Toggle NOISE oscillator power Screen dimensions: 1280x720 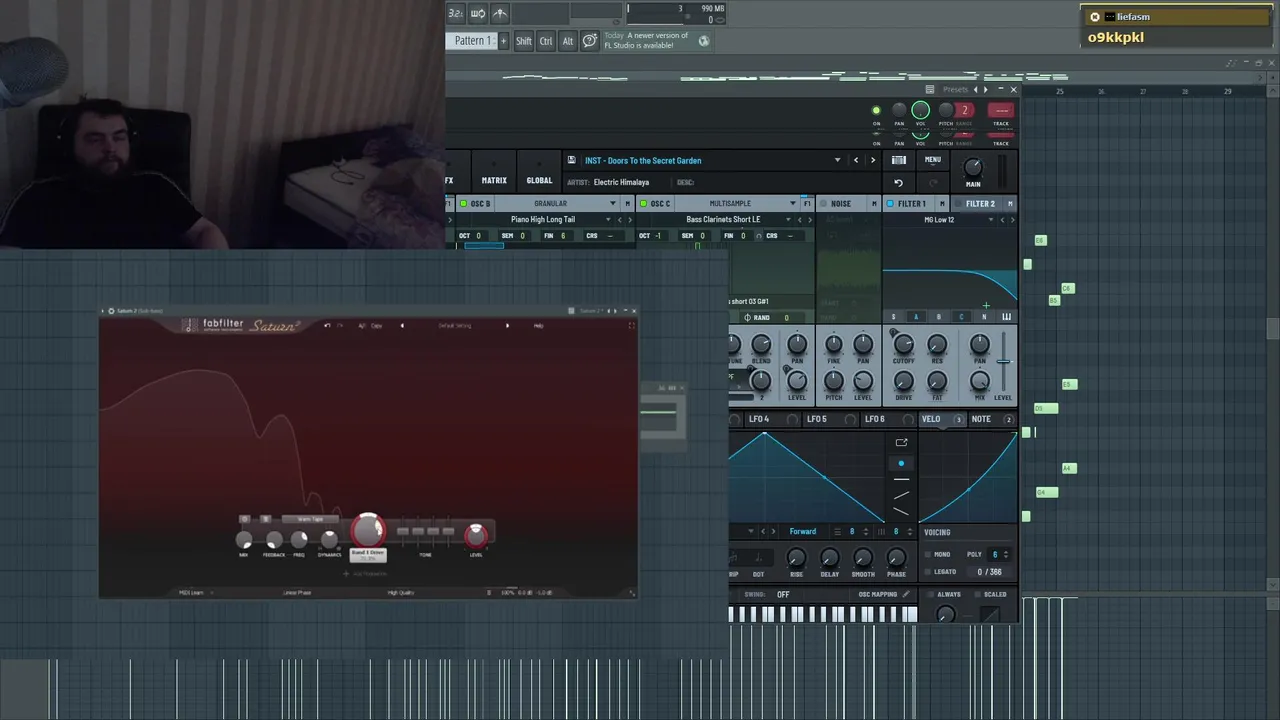[x=823, y=204]
